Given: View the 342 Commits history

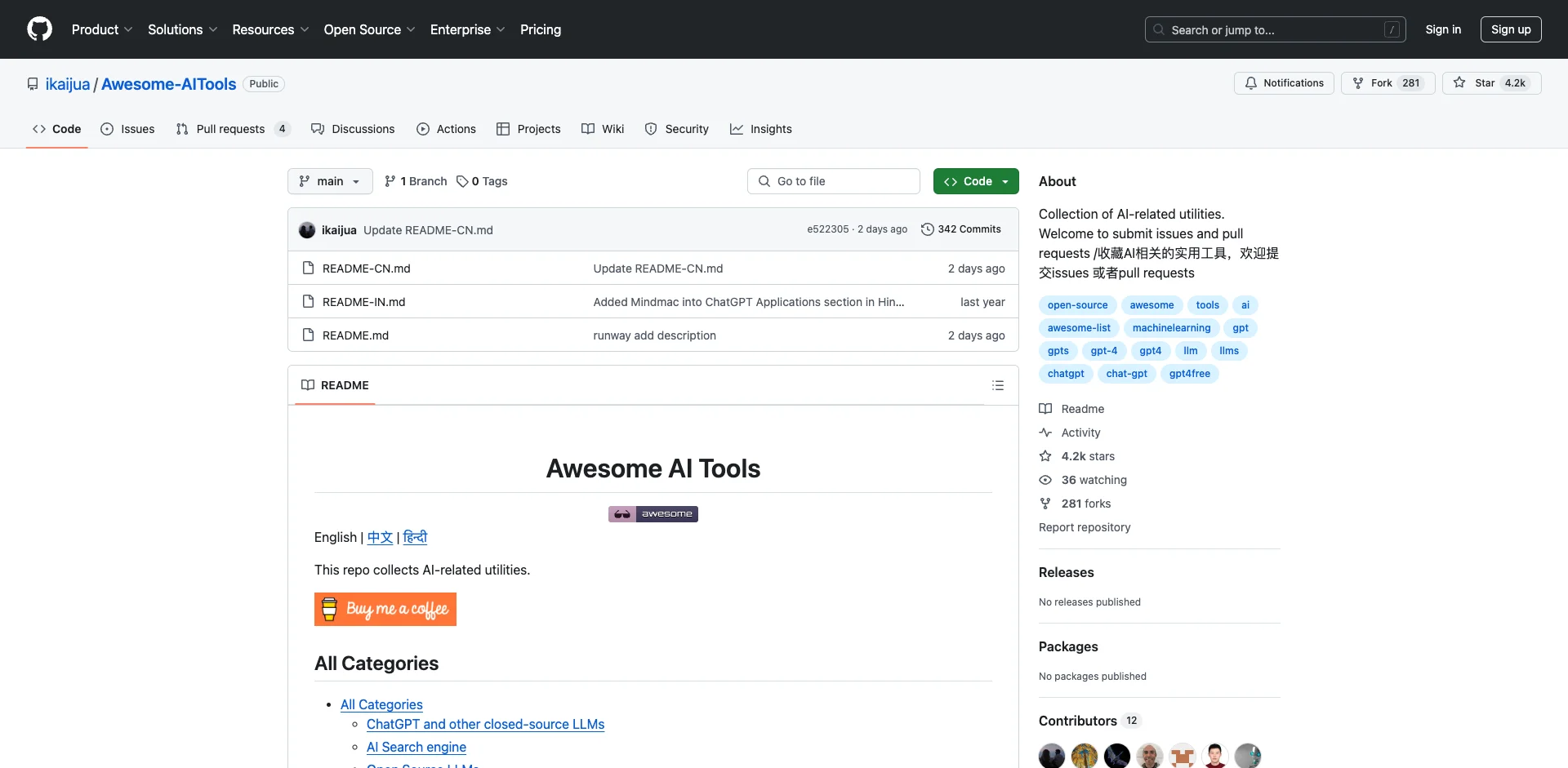Looking at the screenshot, I should pyautogui.click(x=960, y=229).
